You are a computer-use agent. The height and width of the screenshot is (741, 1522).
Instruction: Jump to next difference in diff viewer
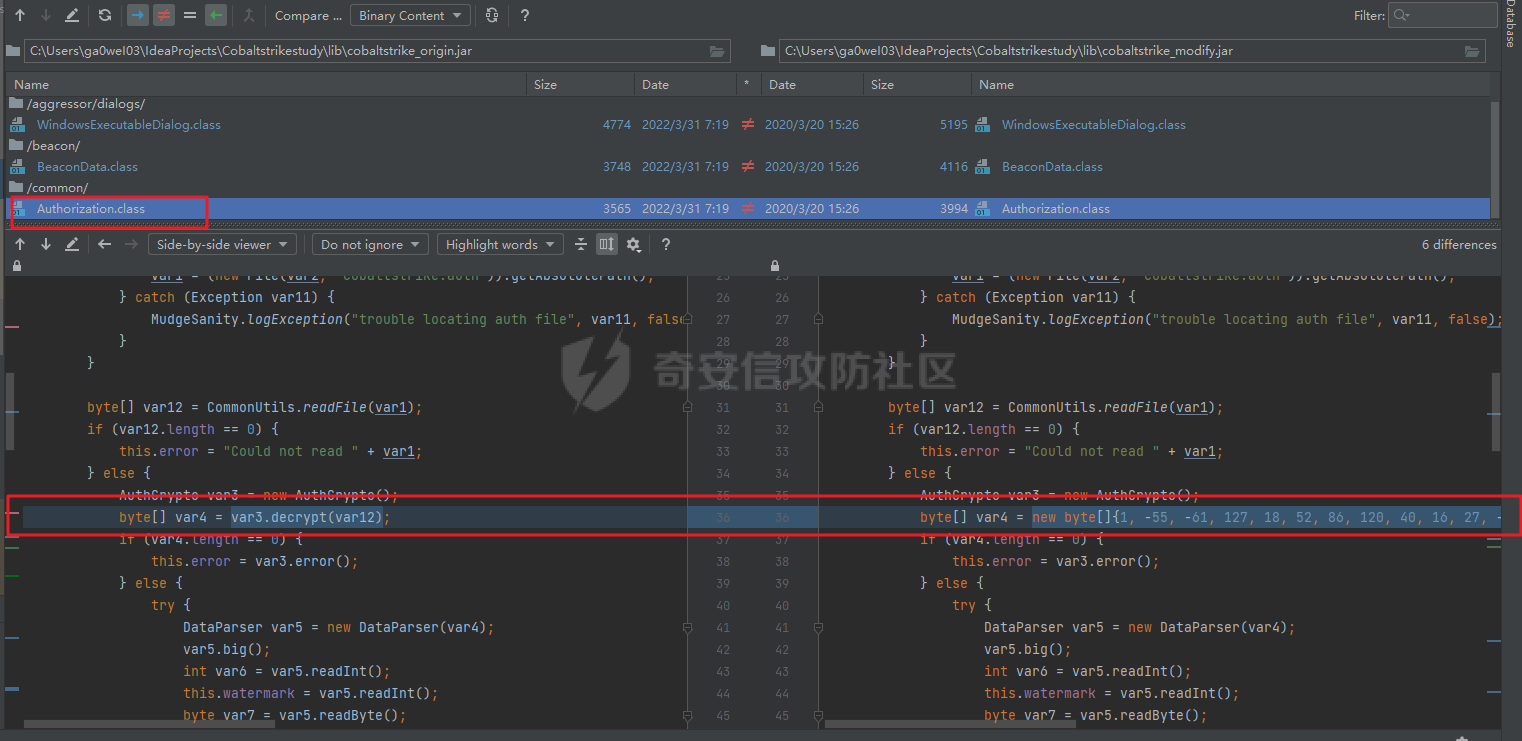[46, 244]
